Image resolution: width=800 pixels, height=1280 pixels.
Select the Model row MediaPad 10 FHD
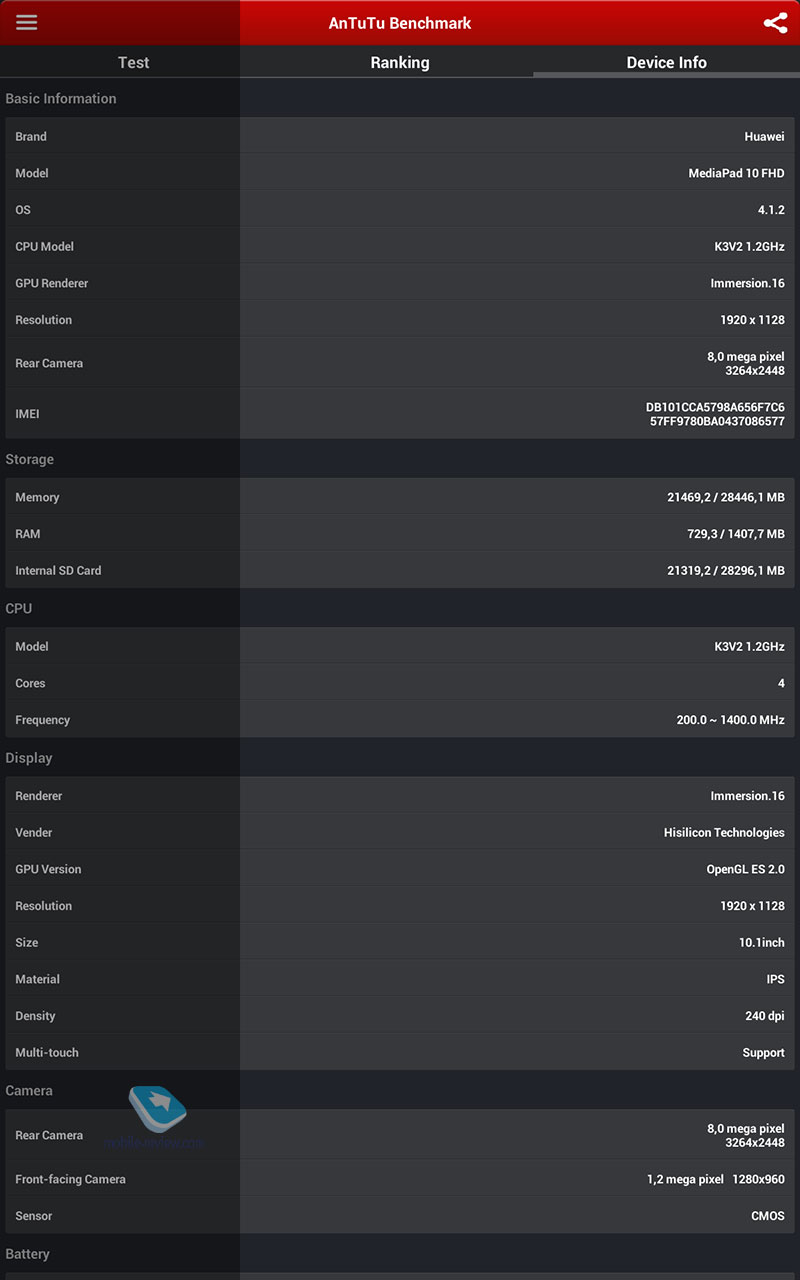400,173
